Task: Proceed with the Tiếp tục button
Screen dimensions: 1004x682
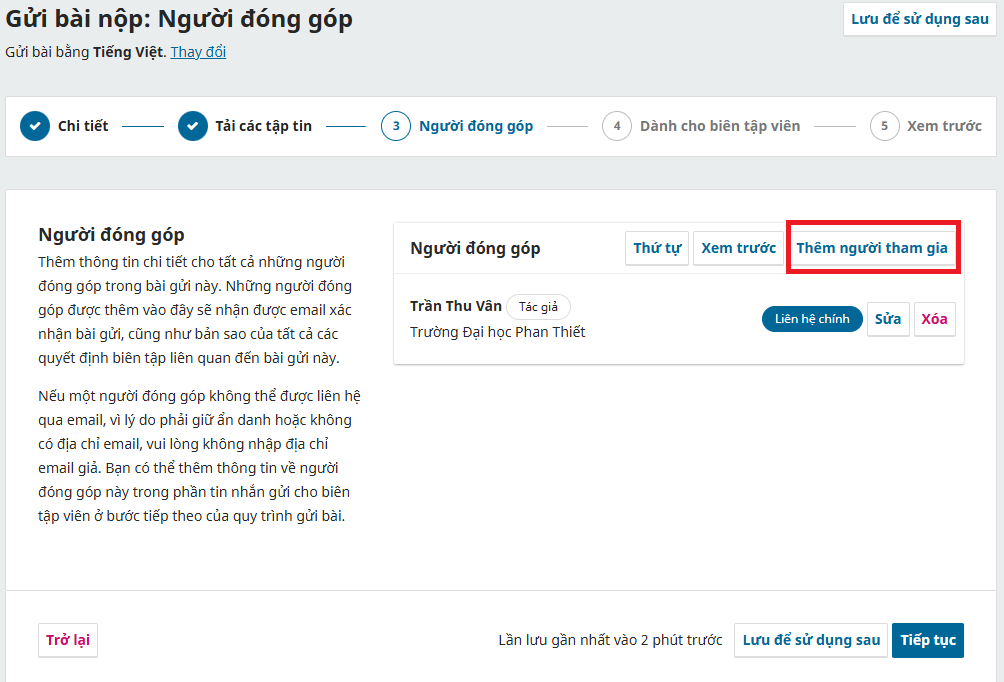Action: pos(927,640)
